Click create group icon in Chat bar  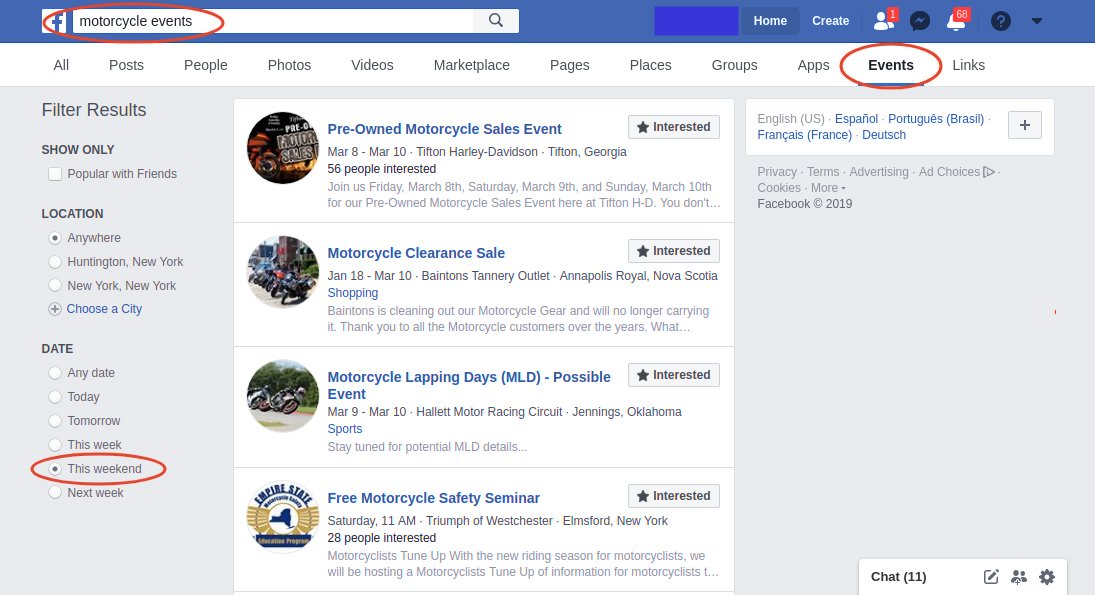tap(1019, 577)
